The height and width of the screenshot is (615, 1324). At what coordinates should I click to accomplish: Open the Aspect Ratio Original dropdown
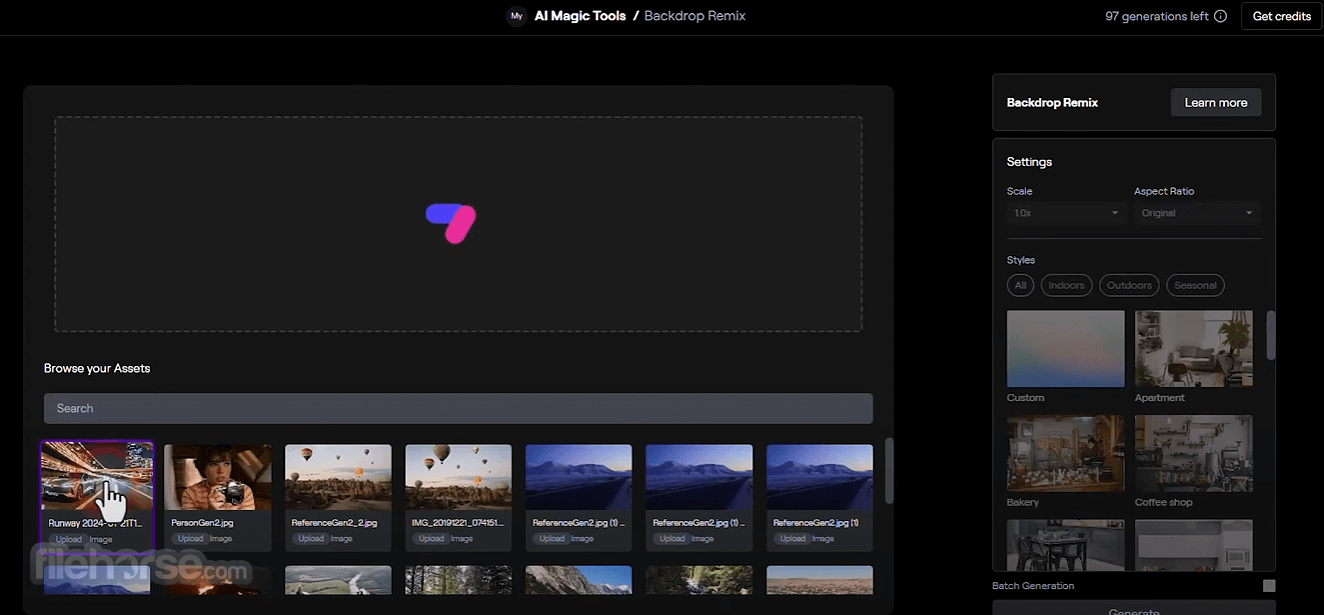pyautogui.click(x=1197, y=213)
